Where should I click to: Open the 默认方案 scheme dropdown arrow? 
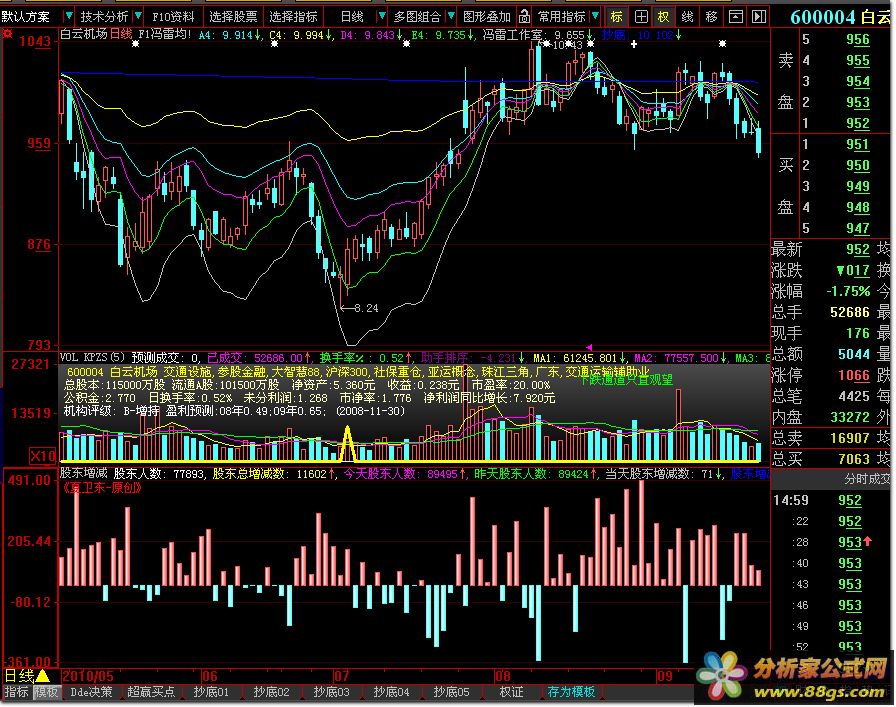(x=68, y=16)
